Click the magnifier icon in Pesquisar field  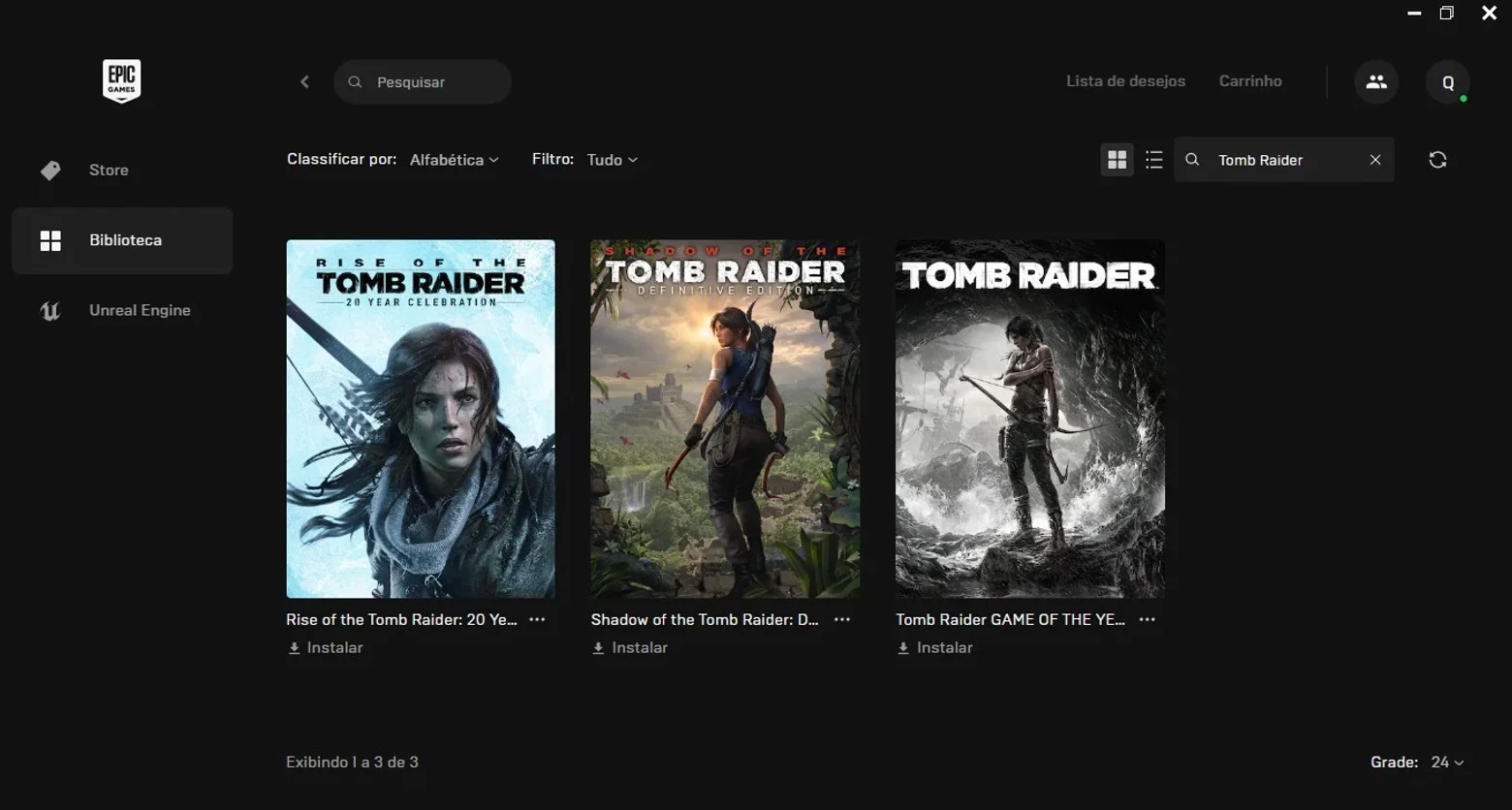355,82
